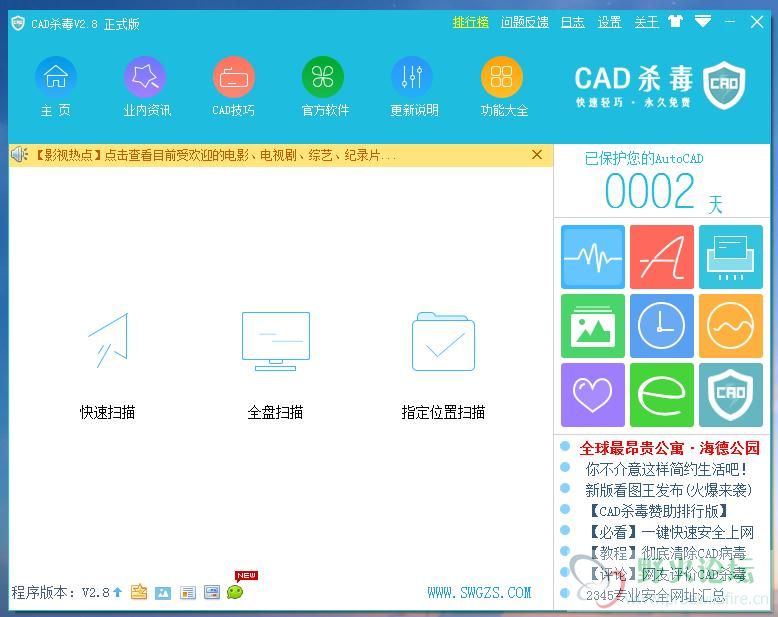Viewport: 778px width, 617px height.
Task: Click the news list icon in status bar
Action: (188, 593)
